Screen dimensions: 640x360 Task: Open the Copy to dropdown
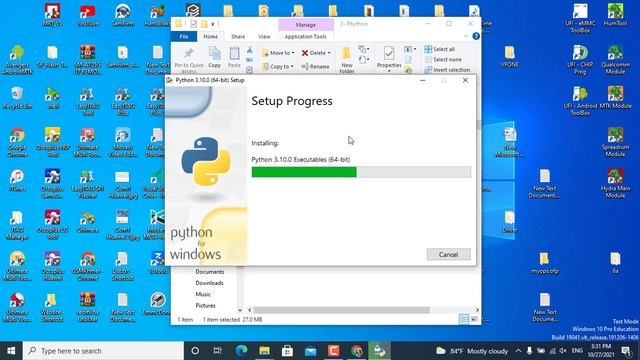pyautogui.click(x=278, y=66)
